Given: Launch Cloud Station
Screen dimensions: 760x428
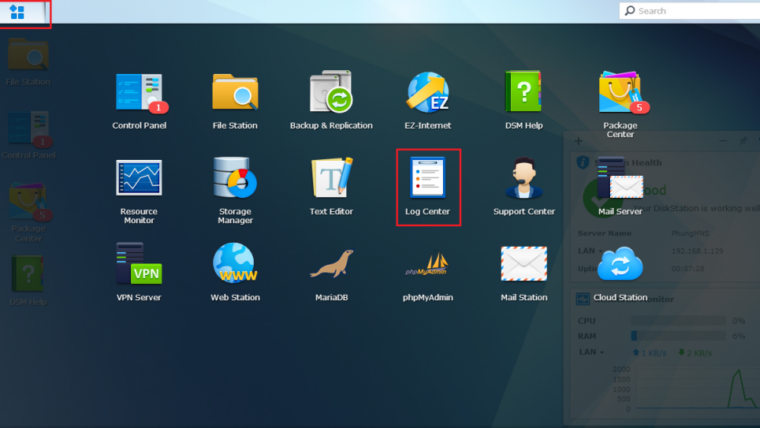Looking at the screenshot, I should pyautogui.click(x=620, y=272).
